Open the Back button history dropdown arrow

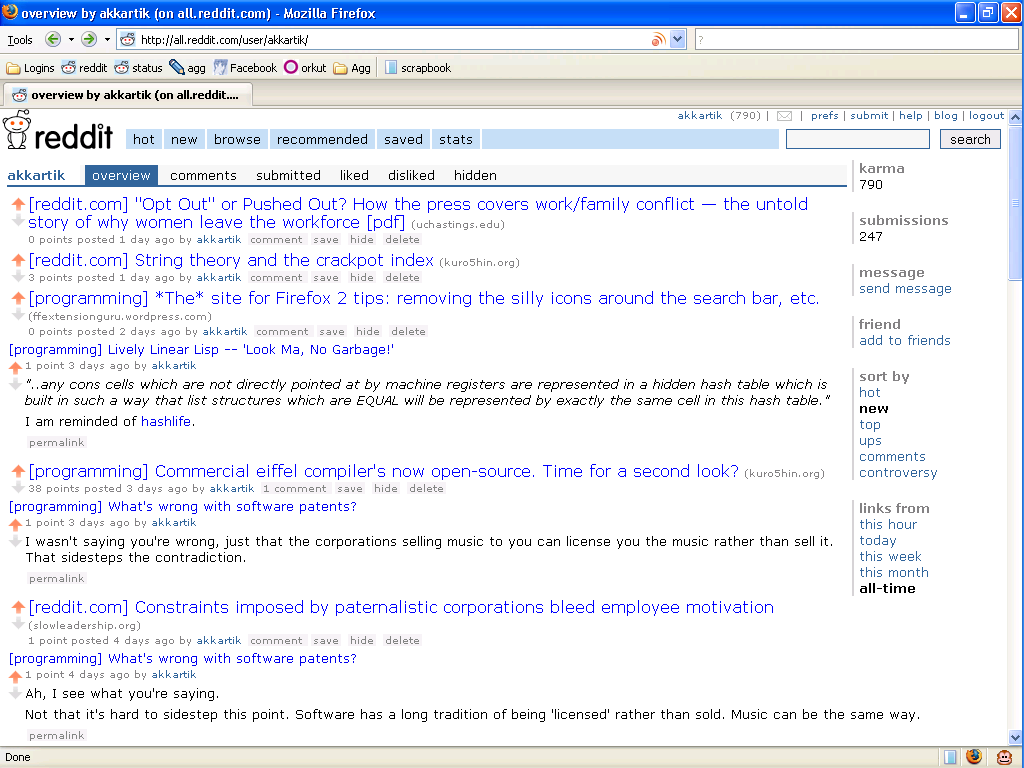[x=71, y=40]
